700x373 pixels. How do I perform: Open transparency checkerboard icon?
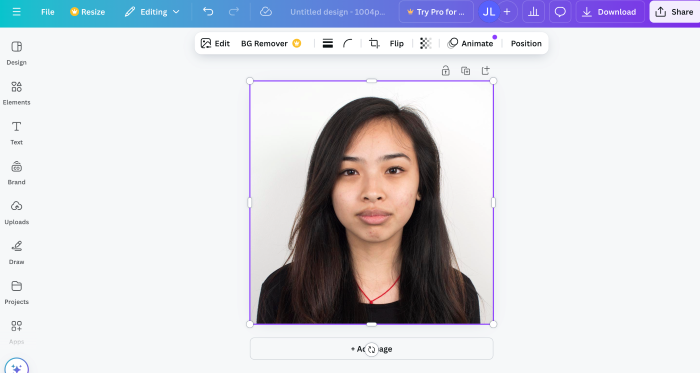425,43
